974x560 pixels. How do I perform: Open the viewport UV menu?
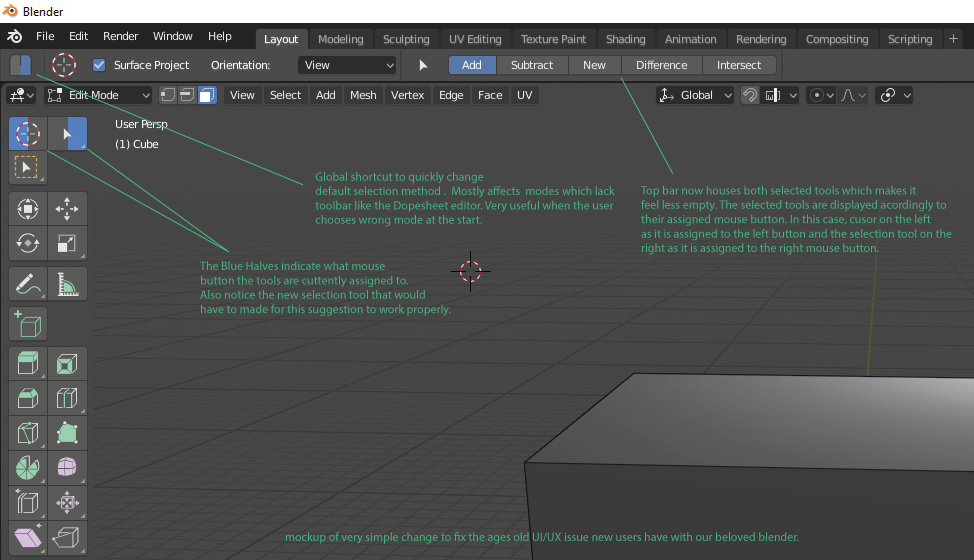tap(525, 95)
